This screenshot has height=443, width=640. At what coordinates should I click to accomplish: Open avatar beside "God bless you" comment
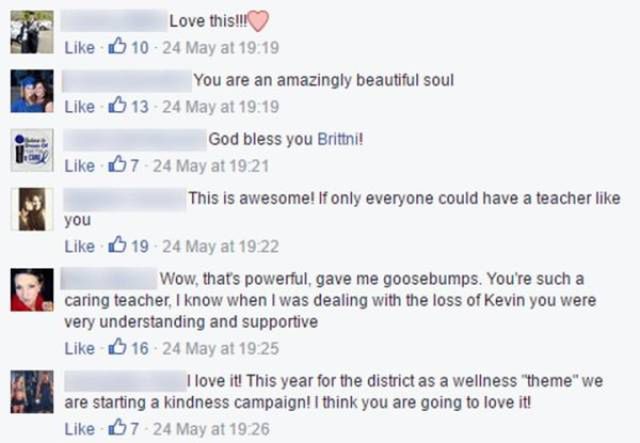coord(31,151)
